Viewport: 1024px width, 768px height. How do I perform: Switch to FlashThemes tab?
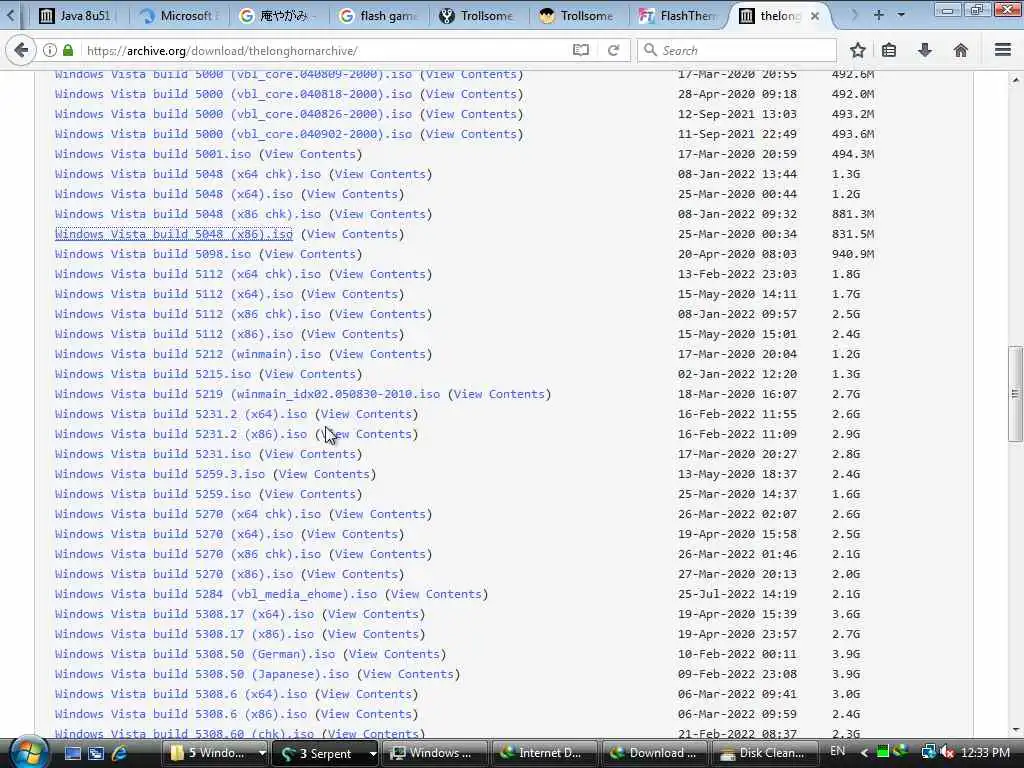(679, 16)
